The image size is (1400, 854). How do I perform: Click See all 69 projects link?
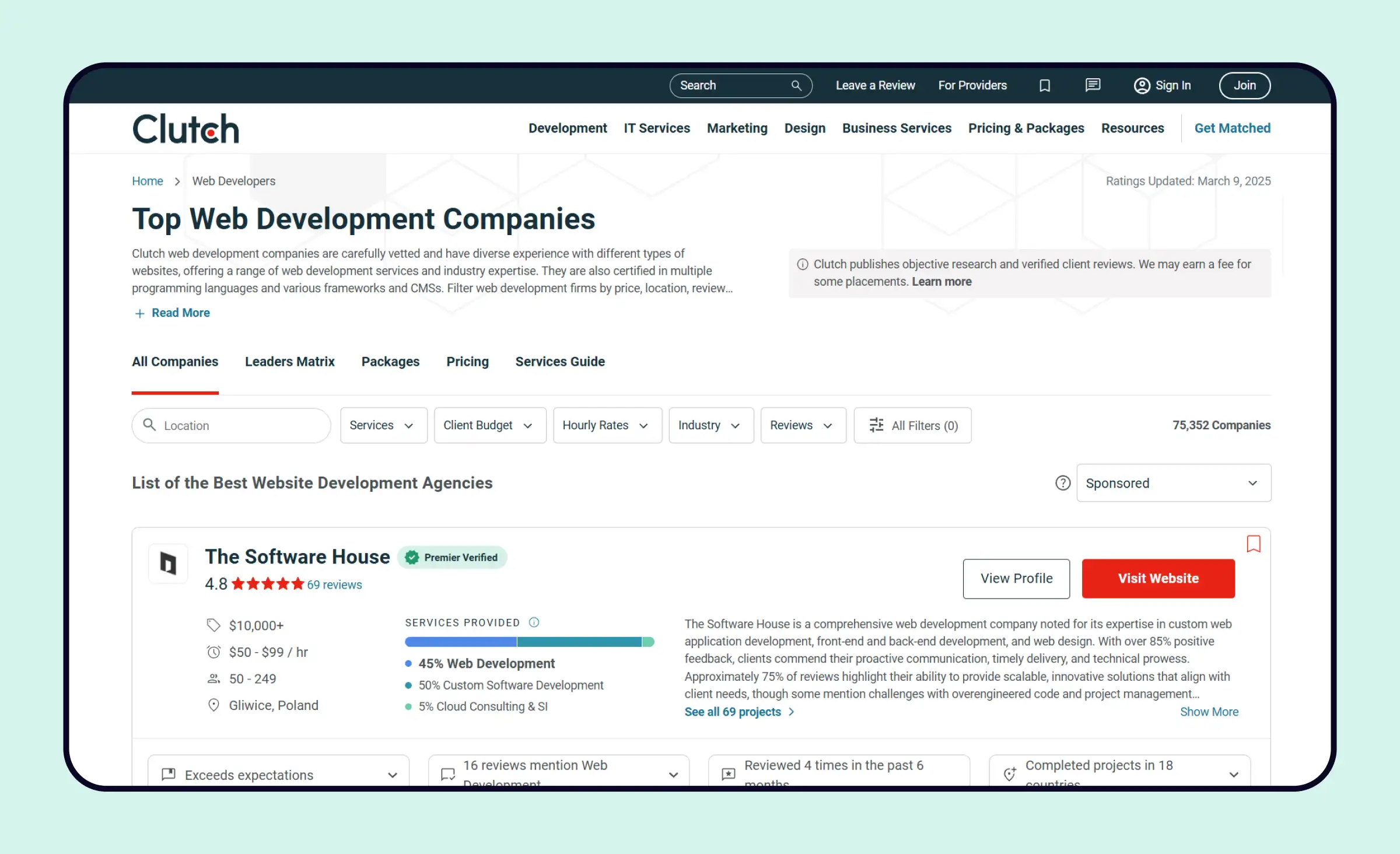click(739, 712)
